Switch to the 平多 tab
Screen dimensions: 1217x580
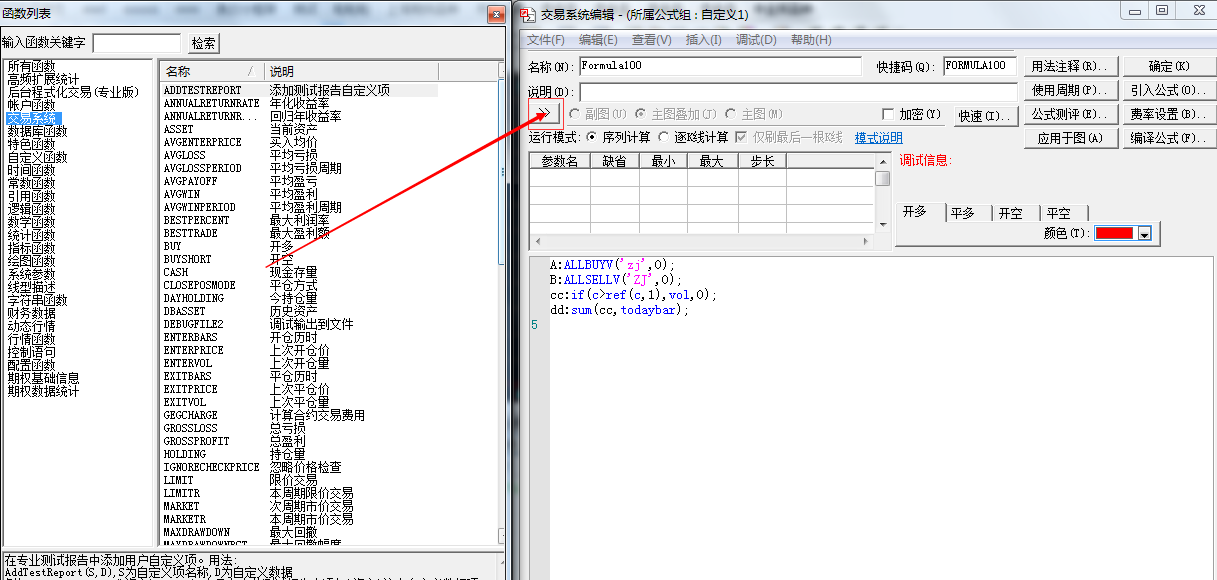[x=963, y=213]
